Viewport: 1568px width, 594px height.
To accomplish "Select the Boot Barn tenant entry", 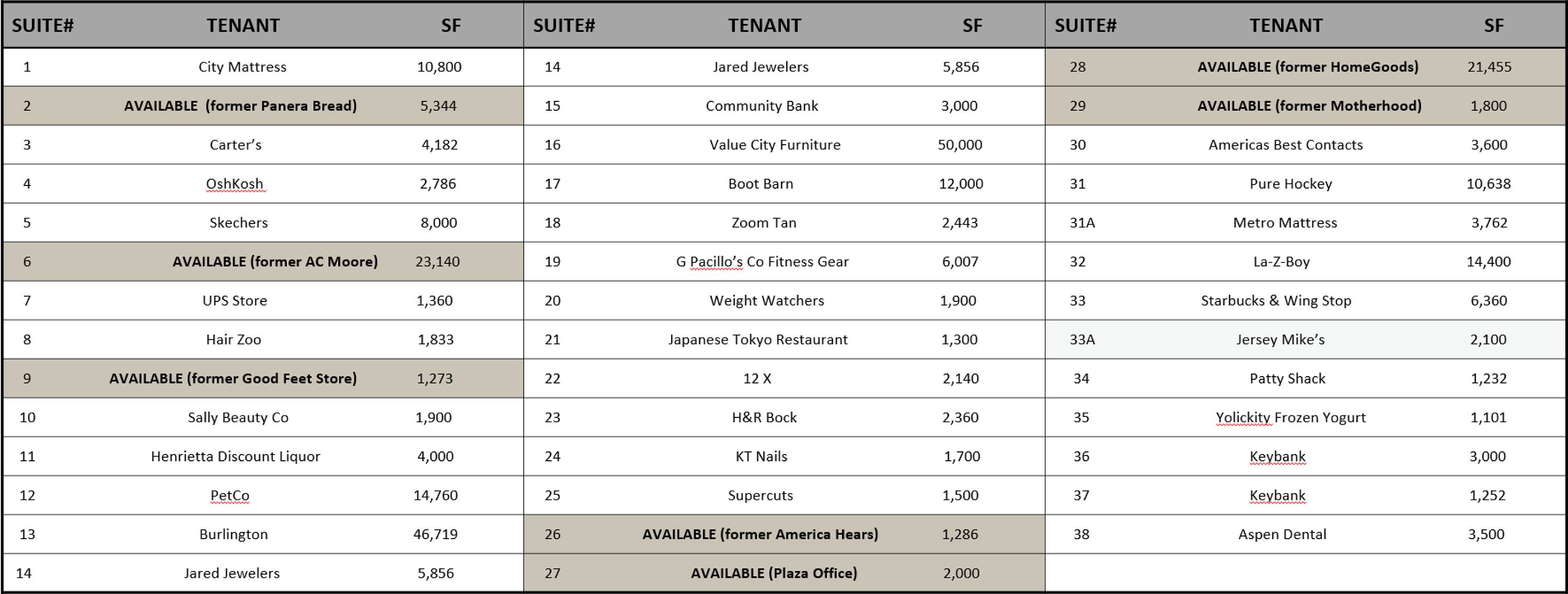I will 760,184.
